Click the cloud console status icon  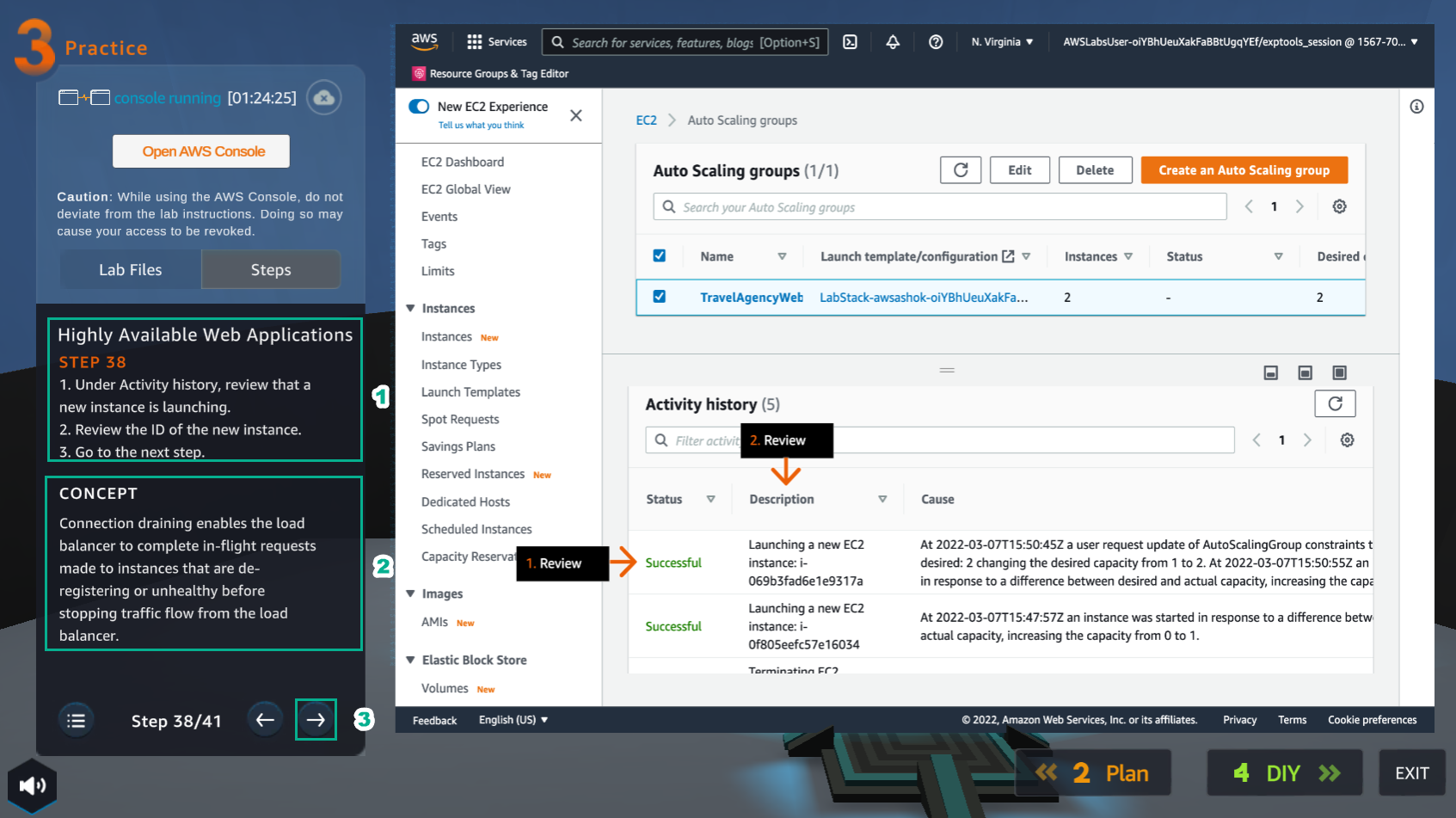click(x=324, y=97)
